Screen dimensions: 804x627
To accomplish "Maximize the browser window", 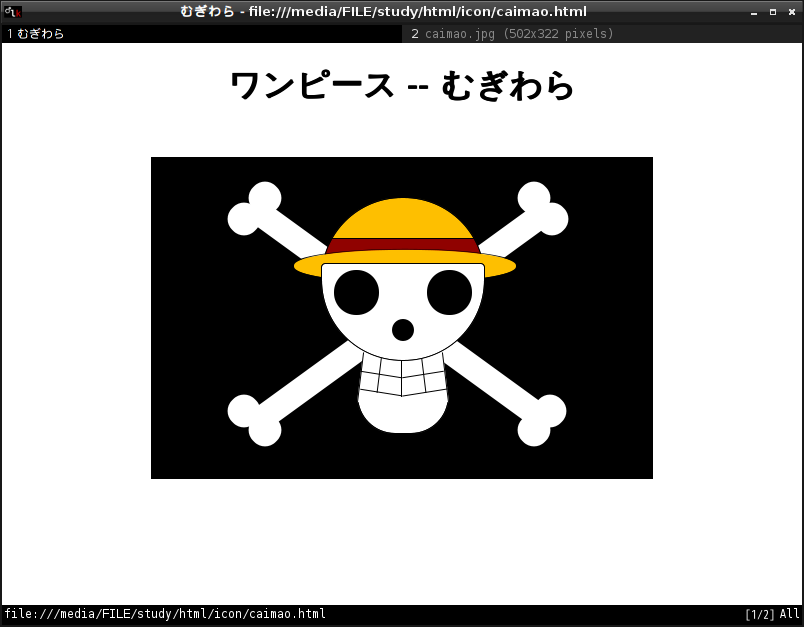I will tap(773, 12).
